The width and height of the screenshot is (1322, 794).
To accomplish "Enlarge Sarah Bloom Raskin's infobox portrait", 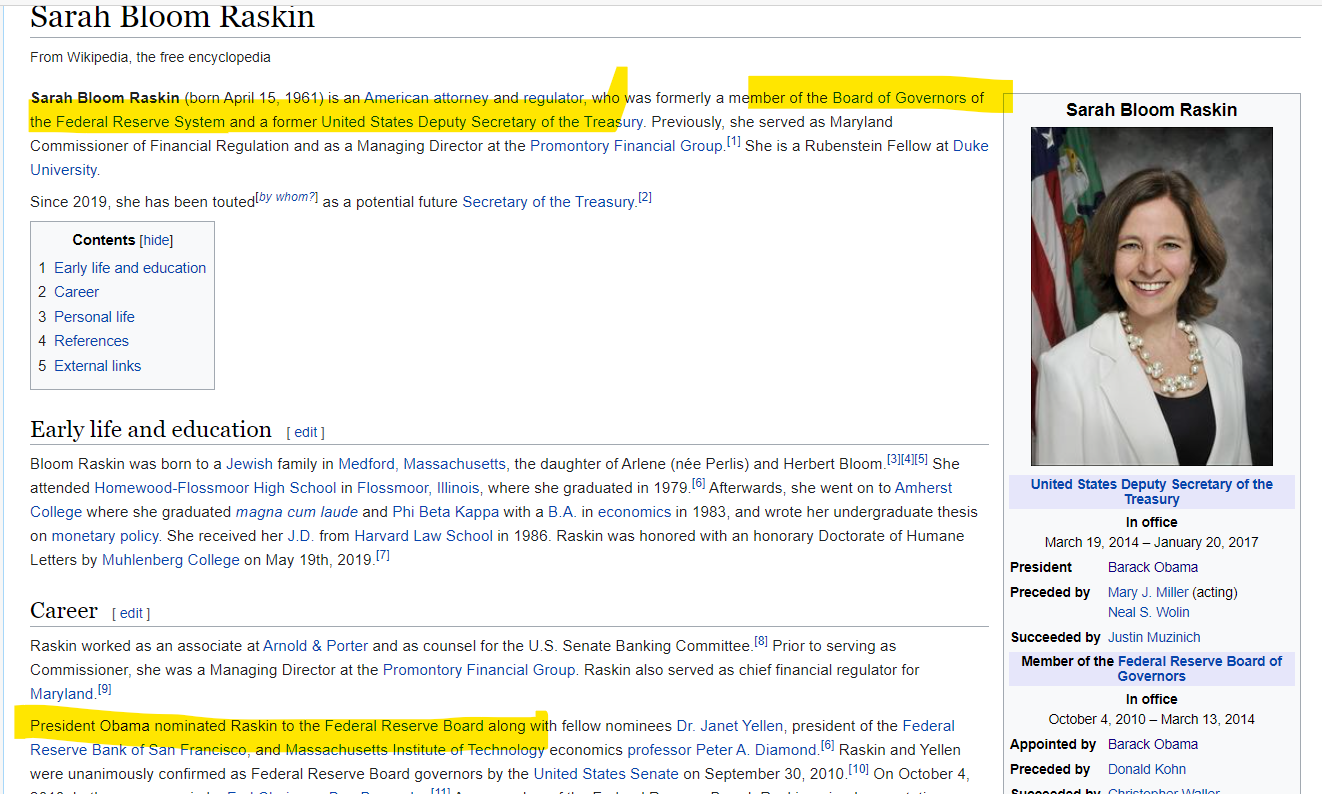I will [1152, 296].
